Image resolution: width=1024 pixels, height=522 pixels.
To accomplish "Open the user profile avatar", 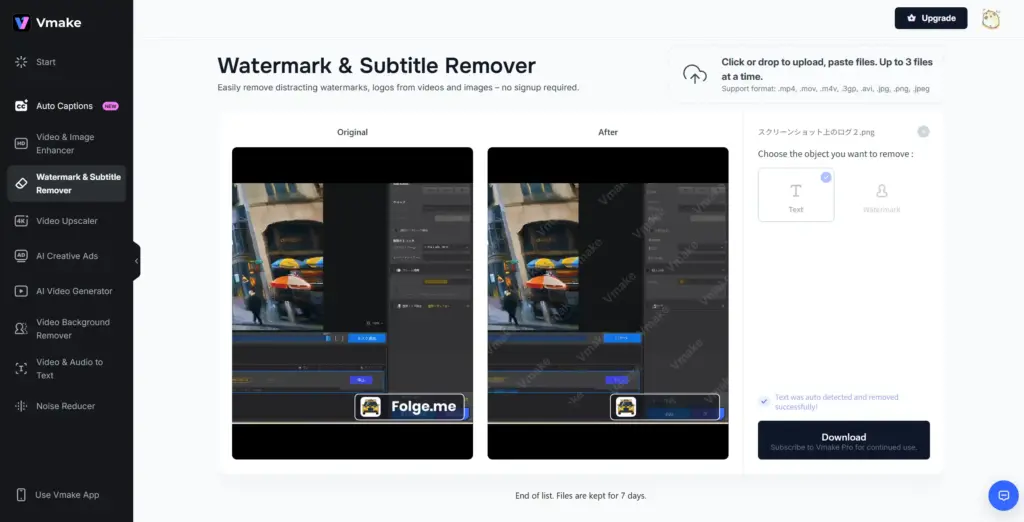I will coord(991,18).
